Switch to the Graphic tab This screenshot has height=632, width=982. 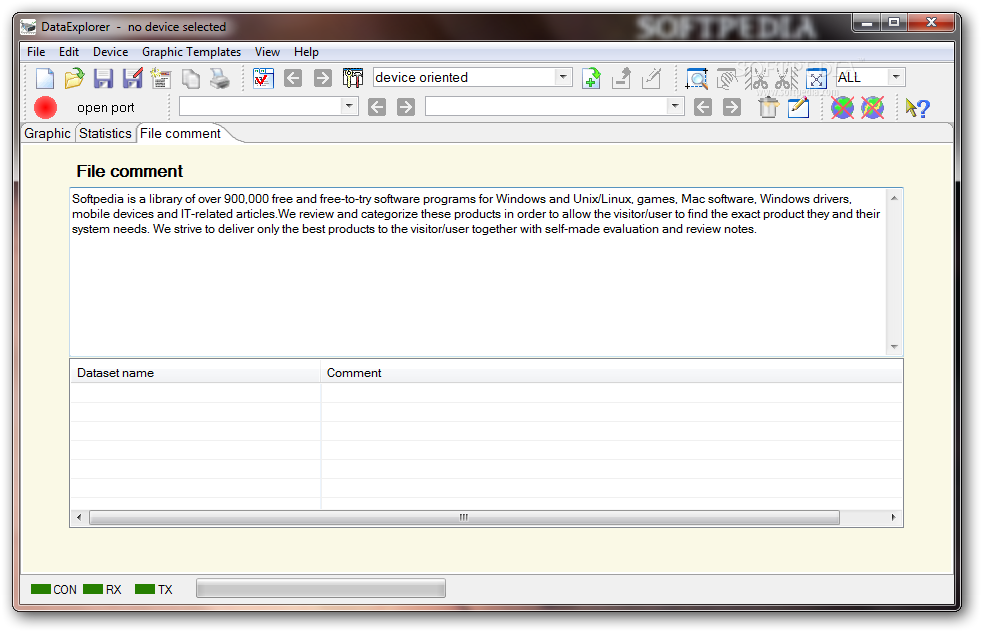(x=48, y=133)
